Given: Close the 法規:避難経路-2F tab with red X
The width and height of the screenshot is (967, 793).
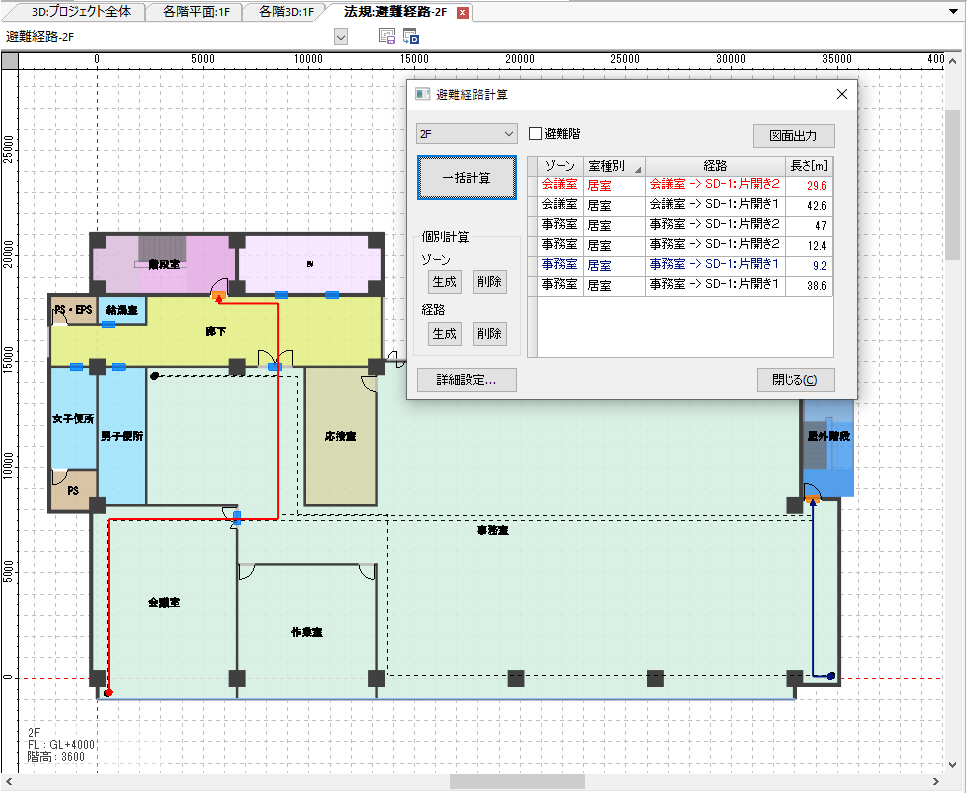Looking at the screenshot, I should pyautogui.click(x=462, y=13).
